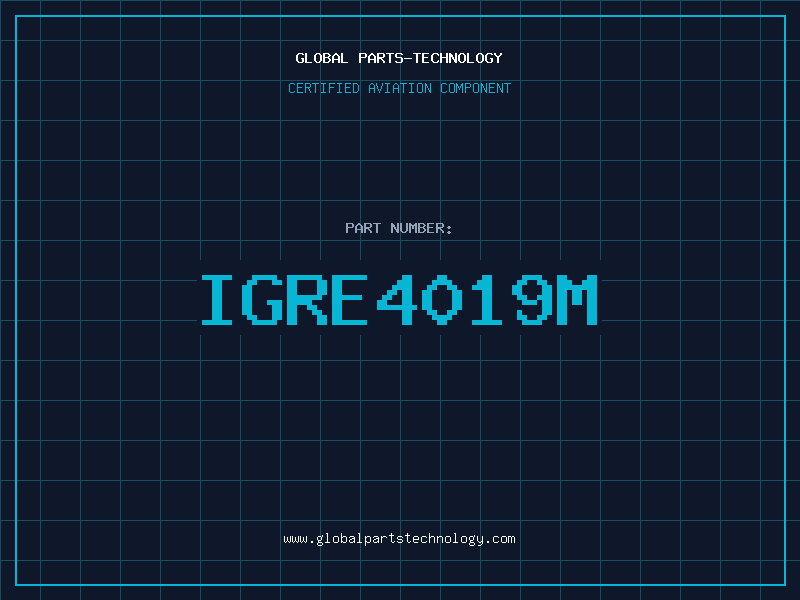Screen dimensions: 800x600
Task: Click the word CERTIFIED in the subtitle
Action: click(323, 88)
